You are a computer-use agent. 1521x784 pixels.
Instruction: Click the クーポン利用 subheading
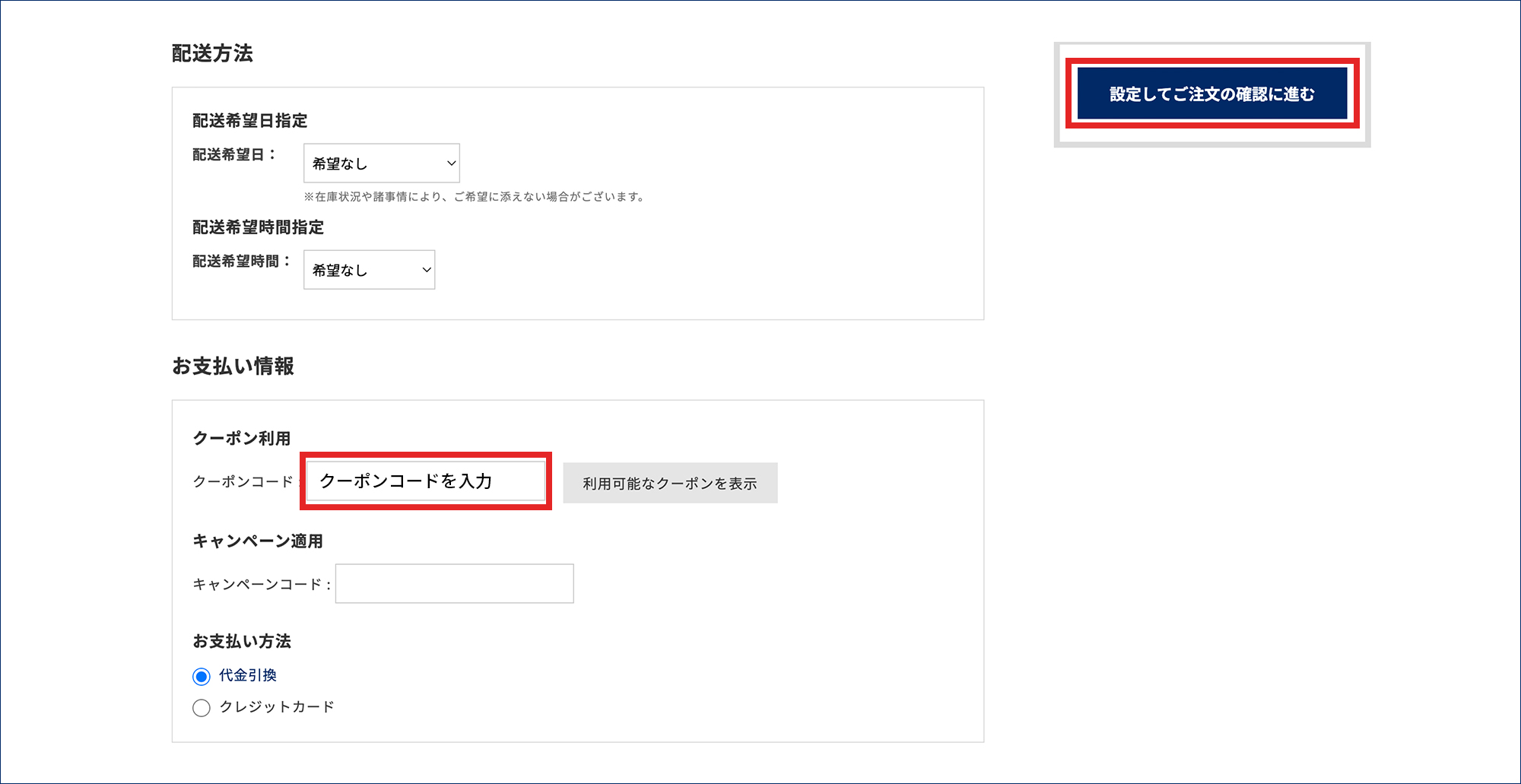tap(242, 438)
